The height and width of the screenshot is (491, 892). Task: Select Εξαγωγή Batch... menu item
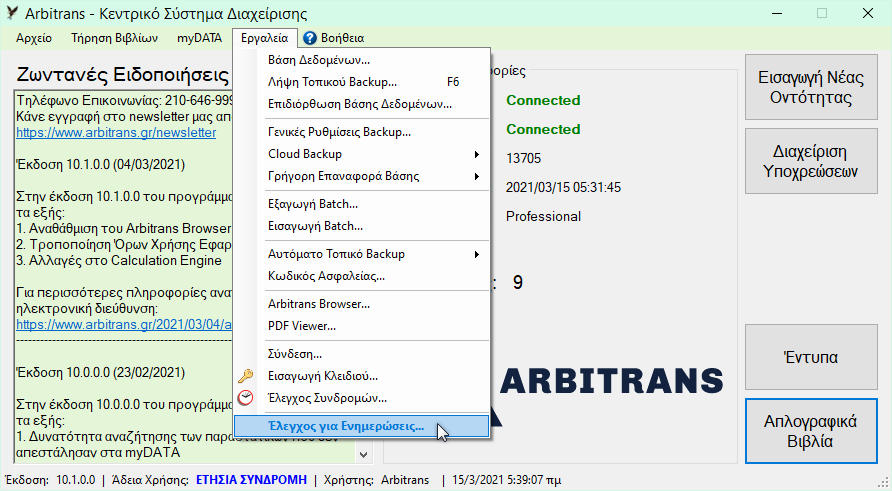pyautogui.click(x=362, y=204)
